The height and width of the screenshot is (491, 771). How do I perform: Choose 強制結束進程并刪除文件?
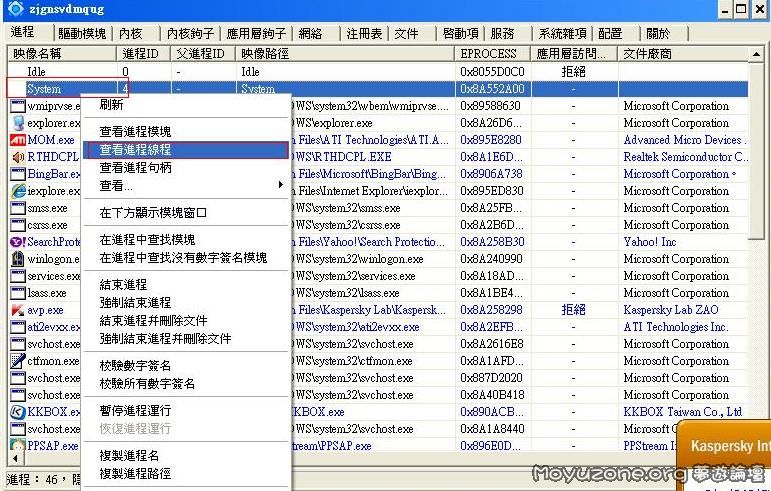[x=186, y=339]
